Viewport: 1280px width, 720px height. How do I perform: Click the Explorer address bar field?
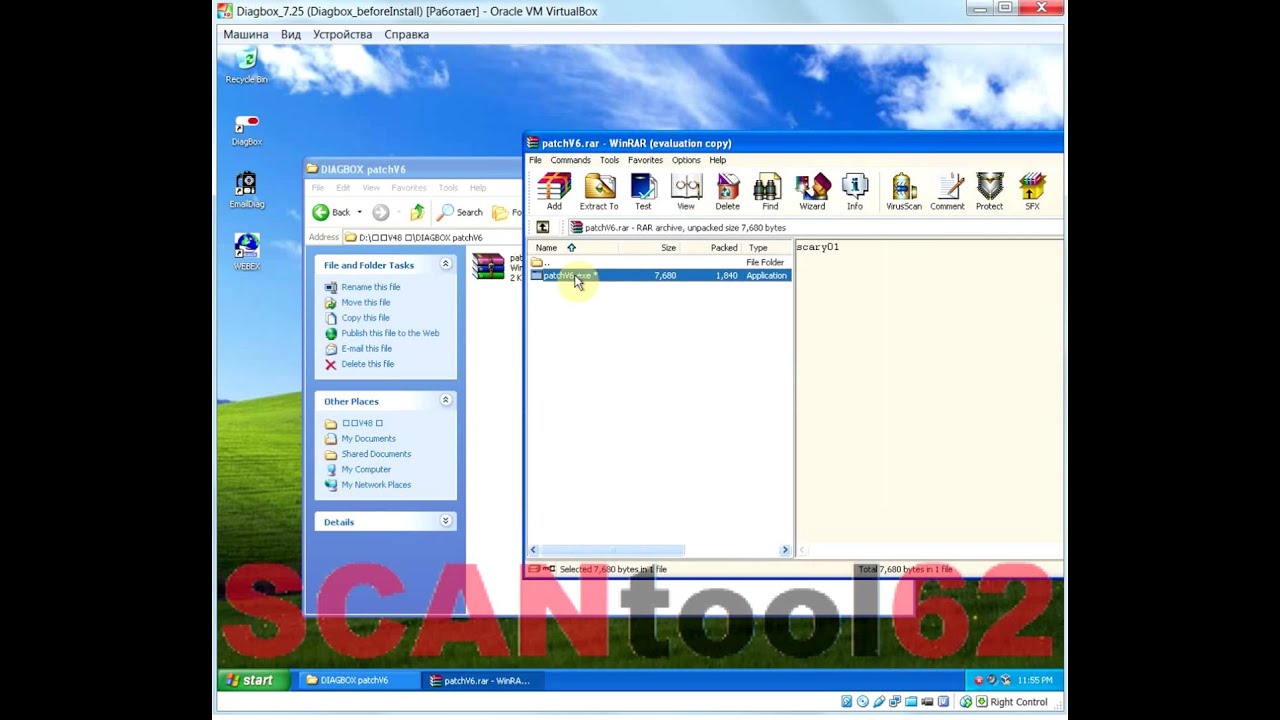tap(432, 238)
